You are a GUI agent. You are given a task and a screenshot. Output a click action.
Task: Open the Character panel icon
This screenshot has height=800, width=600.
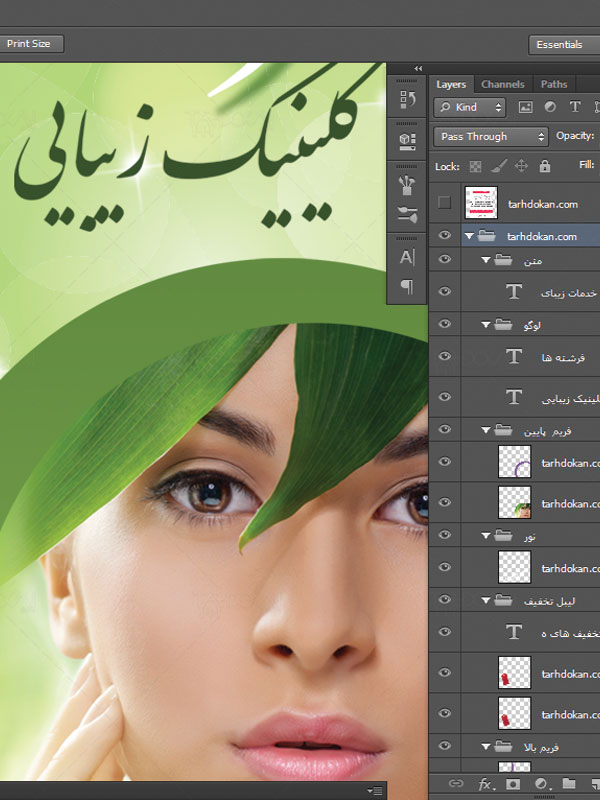(407, 257)
